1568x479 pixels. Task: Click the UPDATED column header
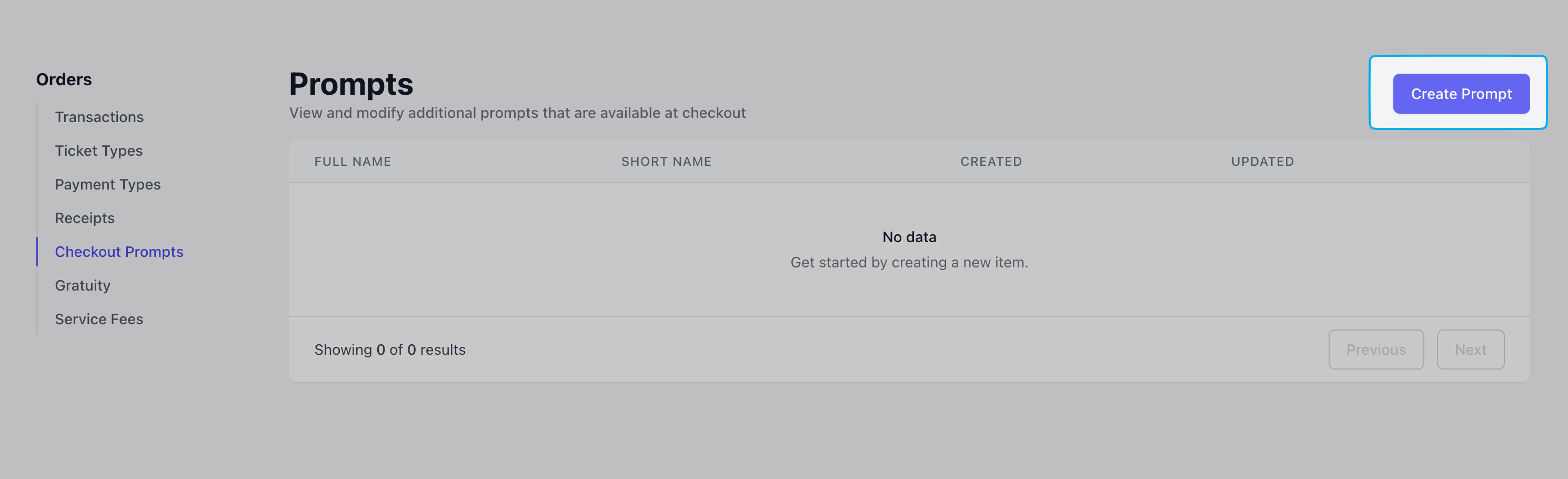(1262, 161)
